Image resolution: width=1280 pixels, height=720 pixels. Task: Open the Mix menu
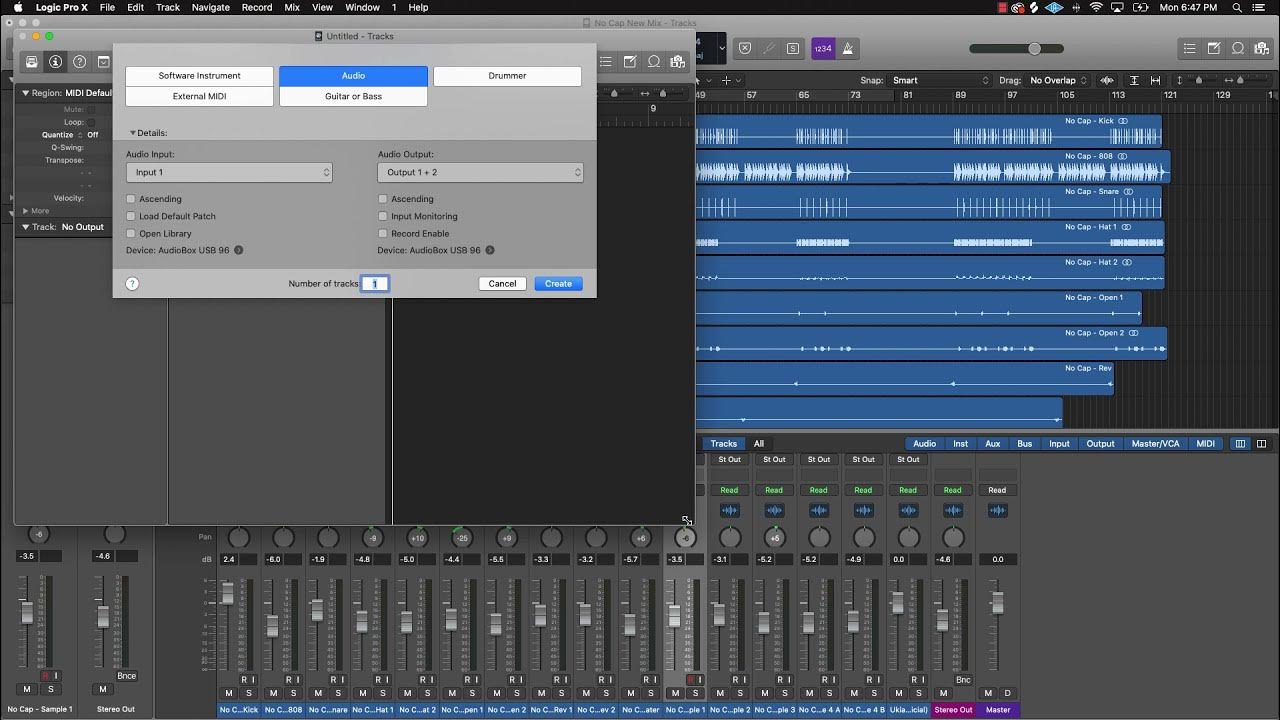tap(292, 7)
